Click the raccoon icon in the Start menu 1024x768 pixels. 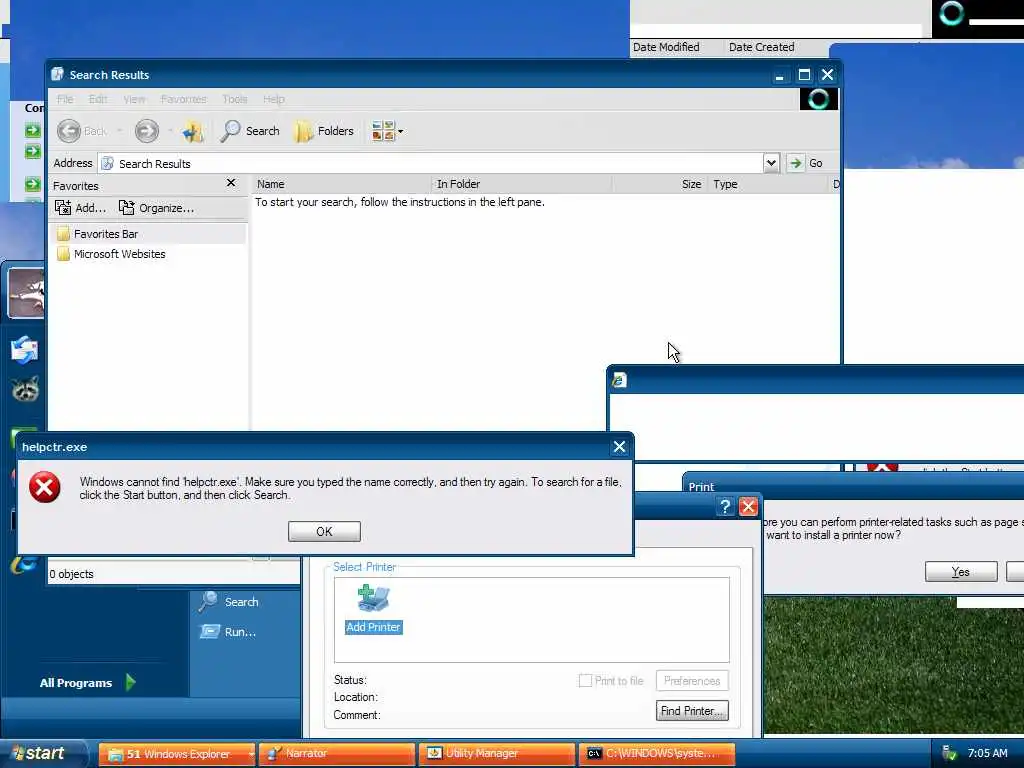click(25, 389)
